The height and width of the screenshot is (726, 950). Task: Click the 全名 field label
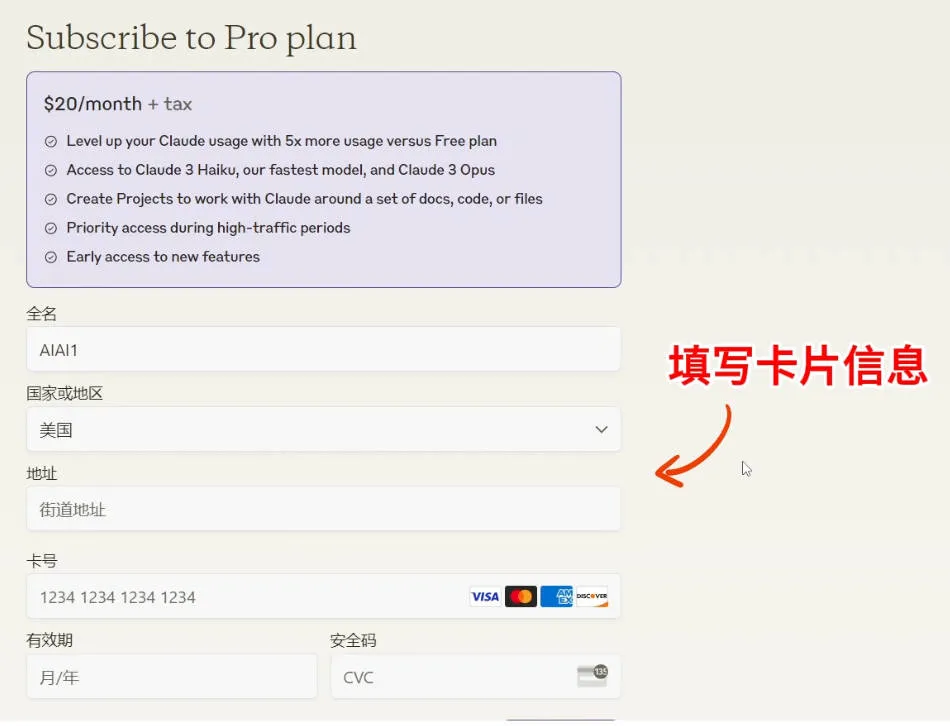point(42,314)
